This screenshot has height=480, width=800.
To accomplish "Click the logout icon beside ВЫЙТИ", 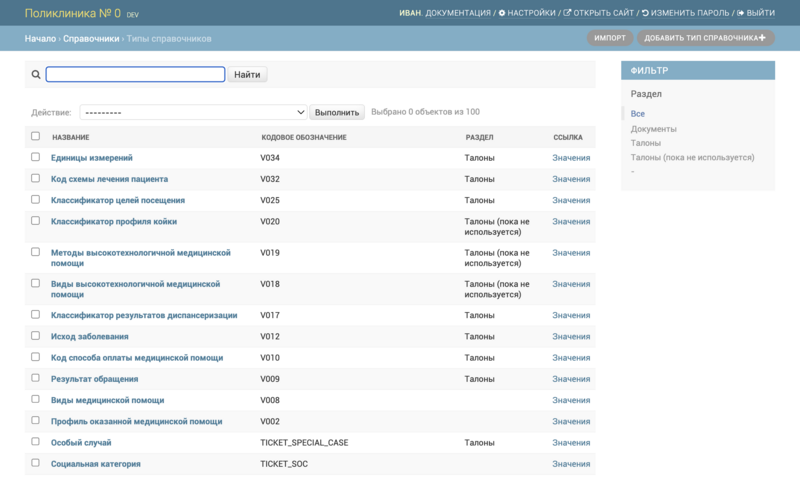I will pyautogui.click(x=741, y=13).
